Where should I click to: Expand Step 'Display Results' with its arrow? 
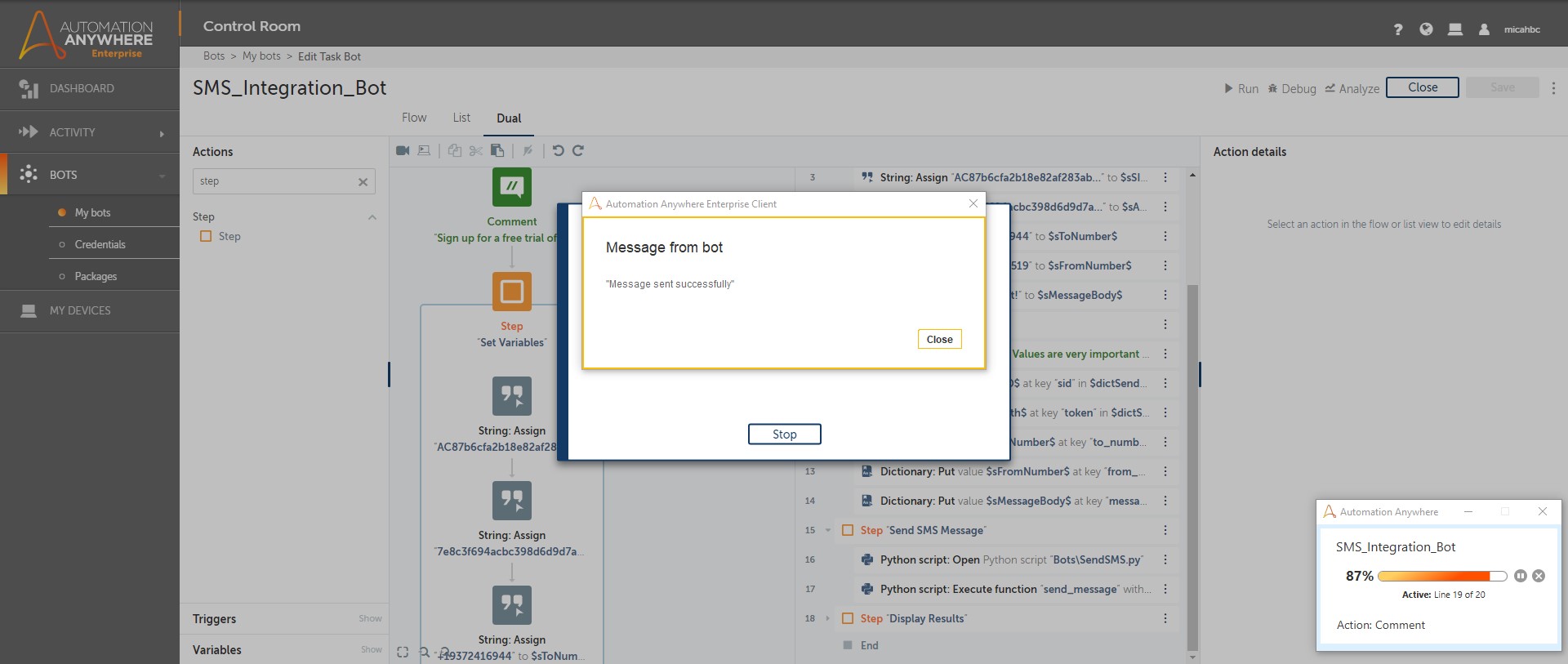click(827, 618)
